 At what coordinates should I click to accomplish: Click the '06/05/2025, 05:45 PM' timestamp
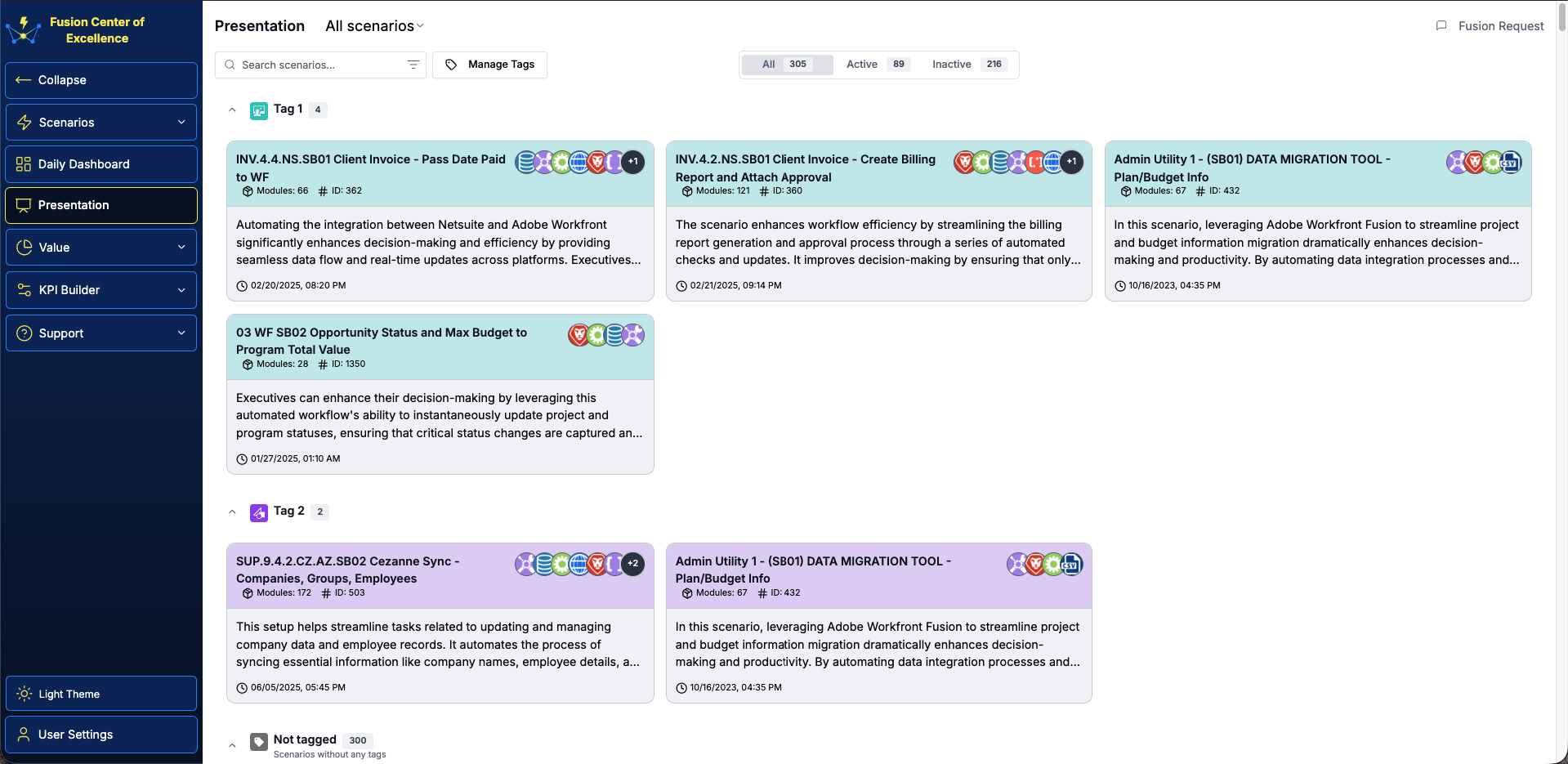coord(298,688)
